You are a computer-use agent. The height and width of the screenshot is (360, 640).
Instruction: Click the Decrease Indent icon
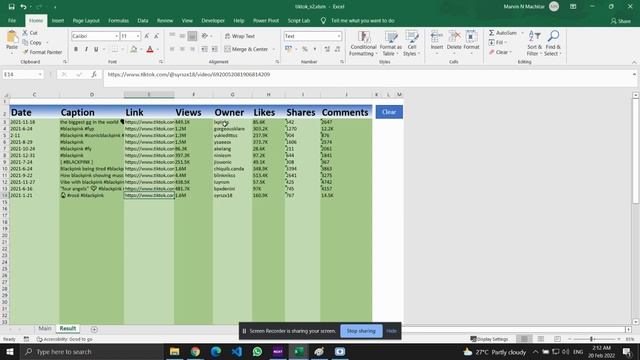pos(204,49)
